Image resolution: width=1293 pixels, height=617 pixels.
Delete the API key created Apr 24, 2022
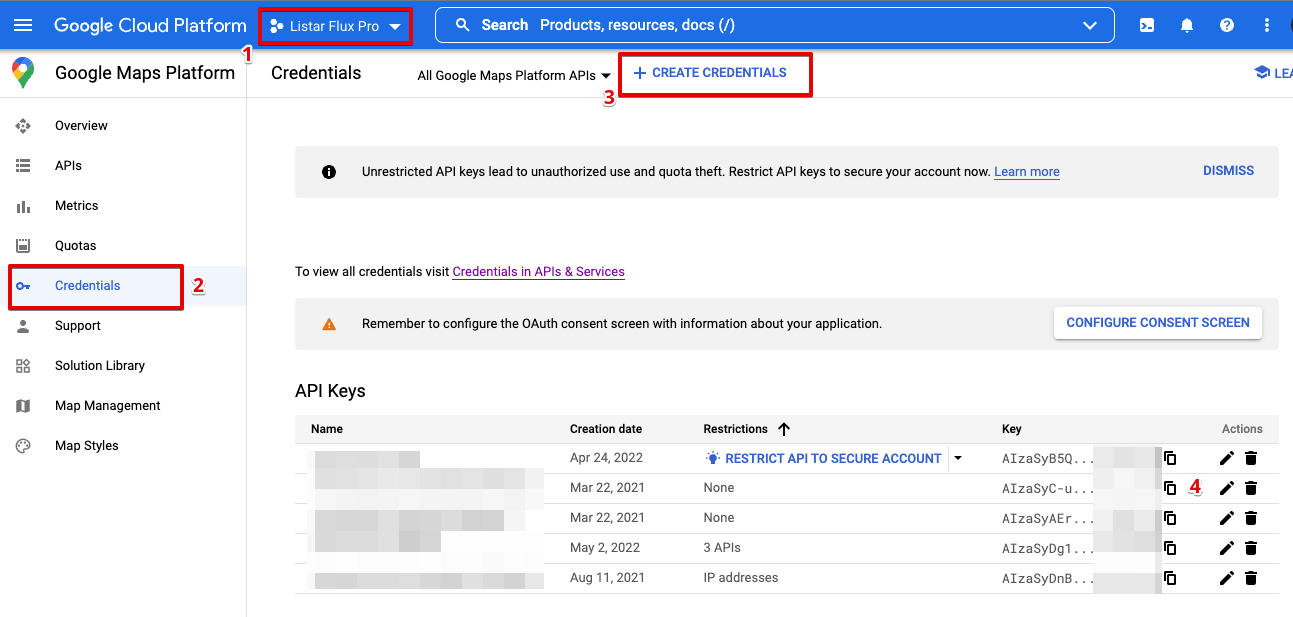(1251, 458)
